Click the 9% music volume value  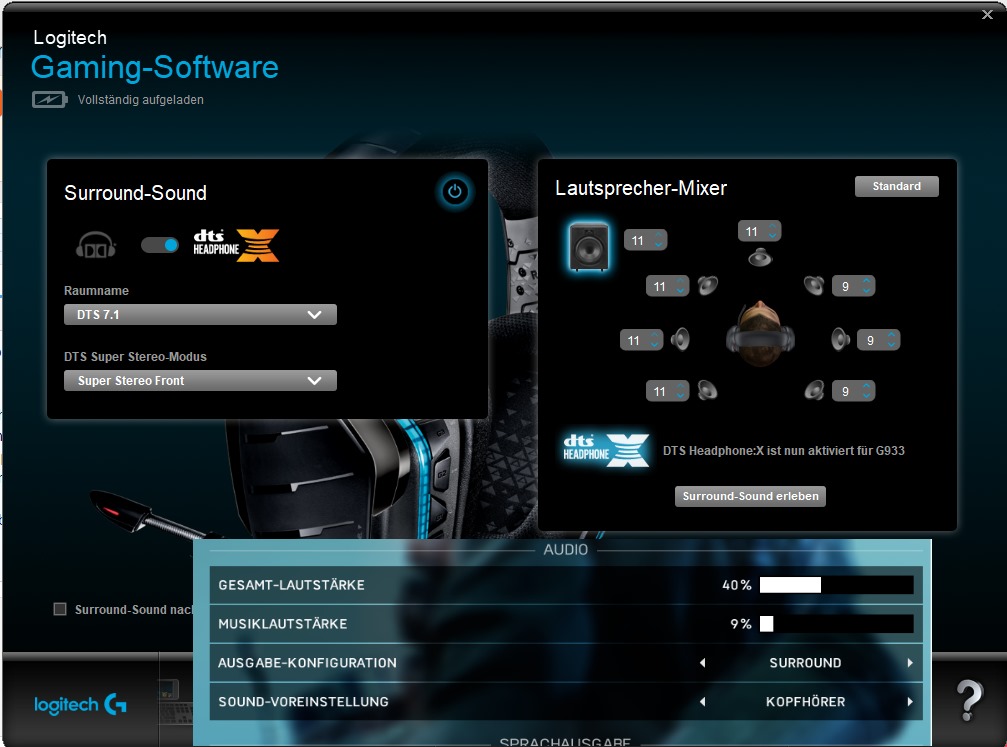[740, 624]
